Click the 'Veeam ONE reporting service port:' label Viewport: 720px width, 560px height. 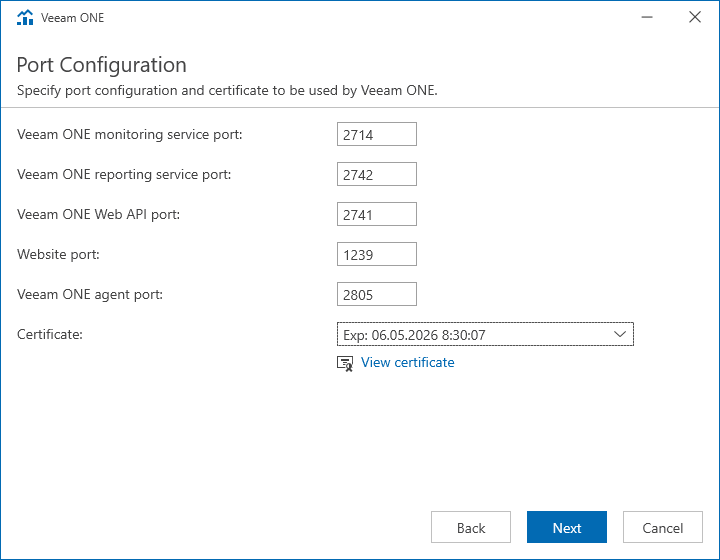[x=124, y=174]
